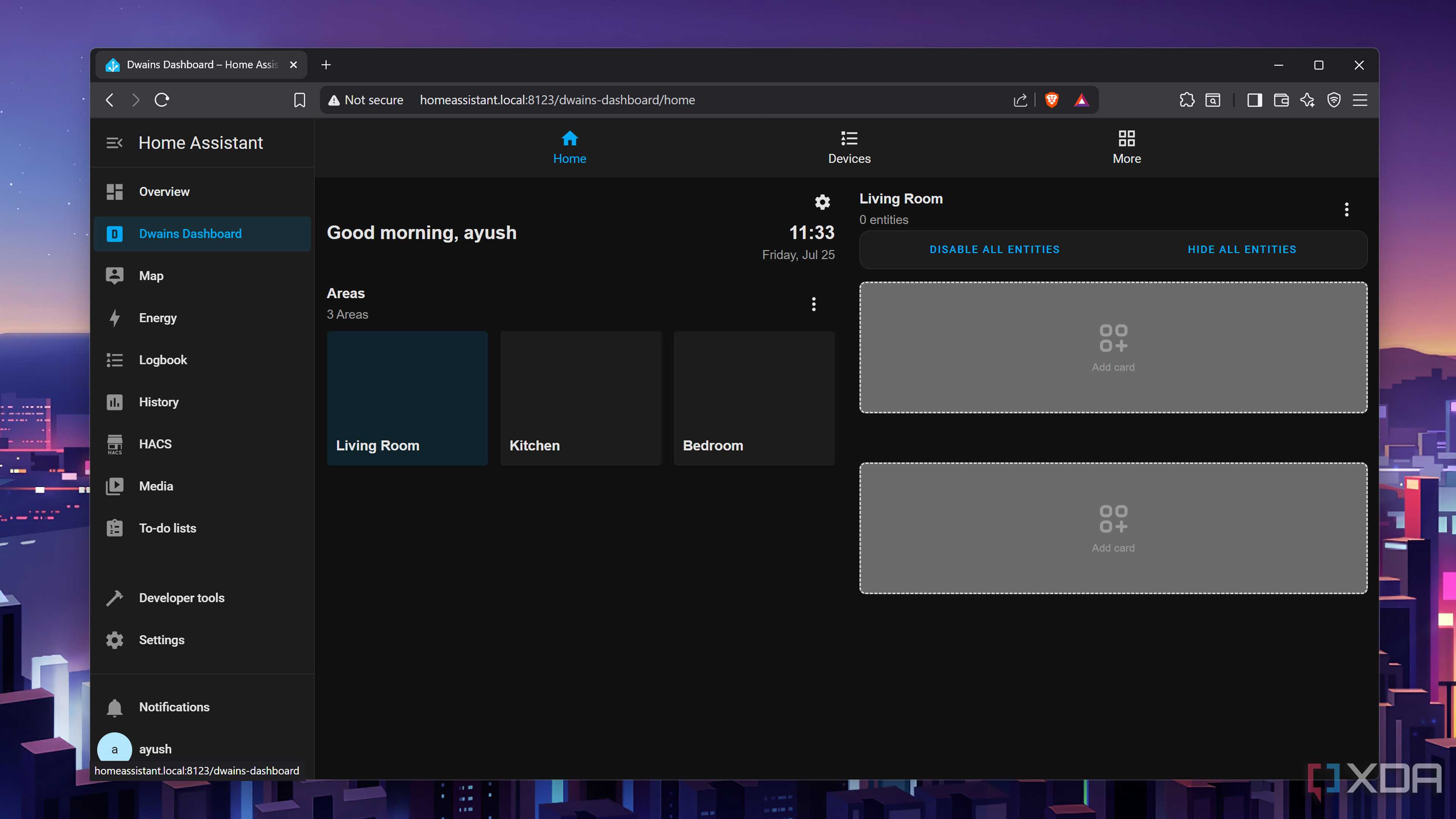The height and width of the screenshot is (819, 1456).
Task: Open To-do lists
Action: [x=202, y=528]
